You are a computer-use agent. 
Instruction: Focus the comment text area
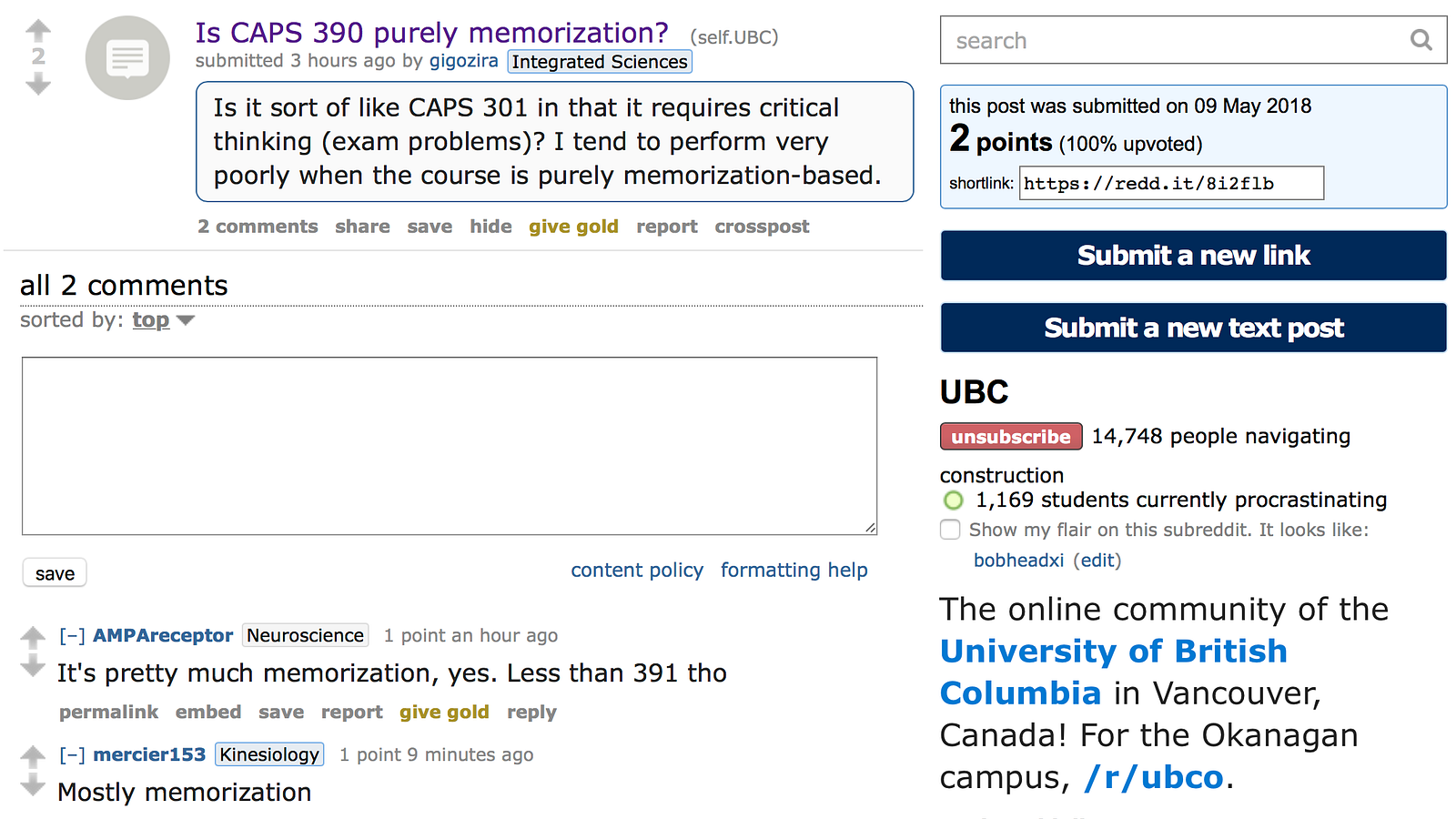coord(450,446)
